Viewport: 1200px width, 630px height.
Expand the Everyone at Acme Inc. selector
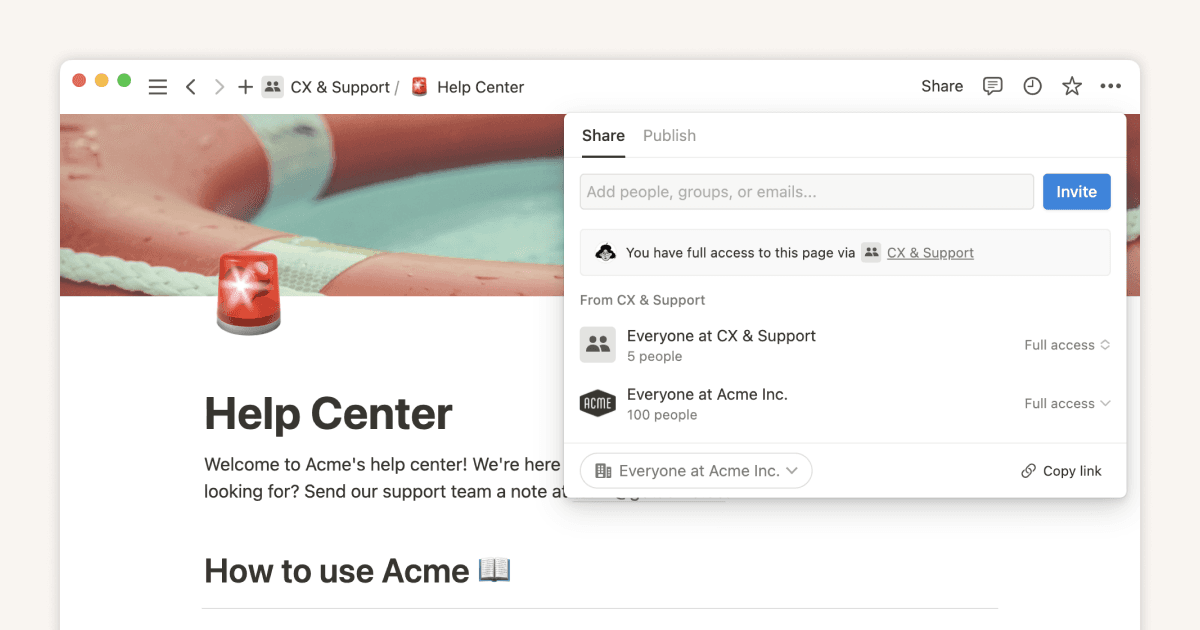(x=695, y=470)
